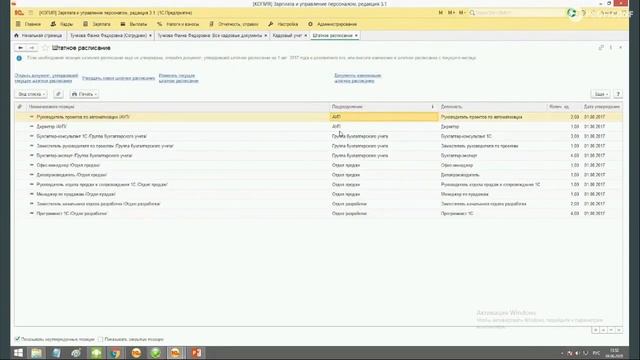This screenshot has width=640, height=360.
Task: Open the Главное menu section
Action: point(29,24)
